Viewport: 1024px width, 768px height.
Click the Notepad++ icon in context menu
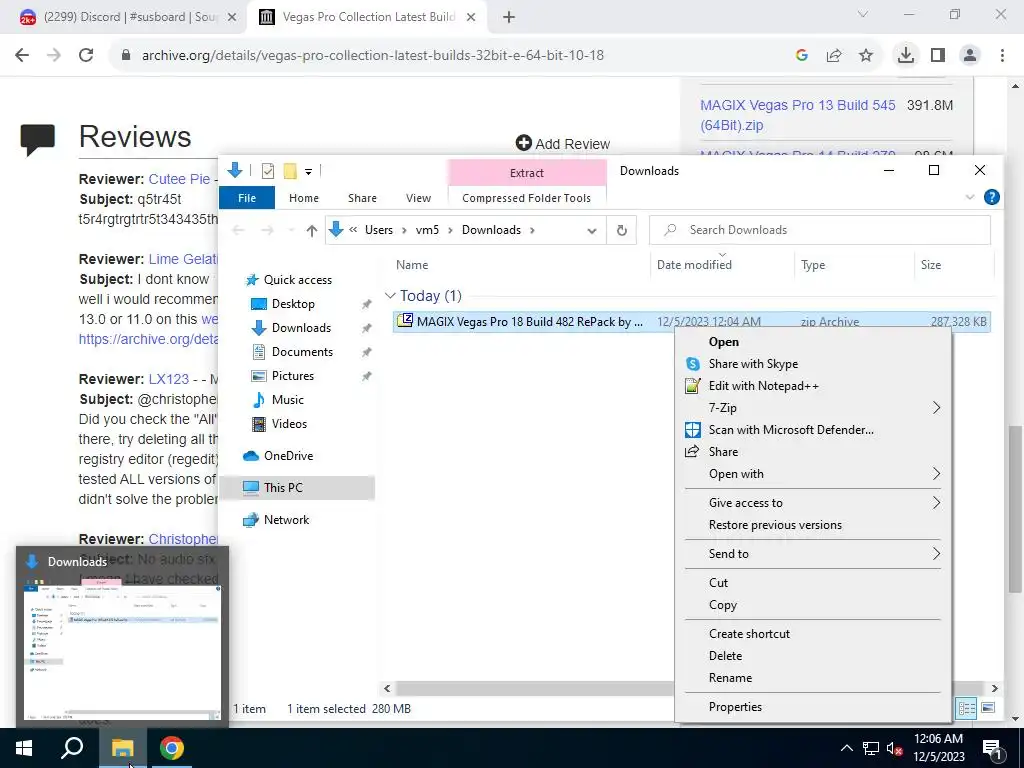[693, 386]
